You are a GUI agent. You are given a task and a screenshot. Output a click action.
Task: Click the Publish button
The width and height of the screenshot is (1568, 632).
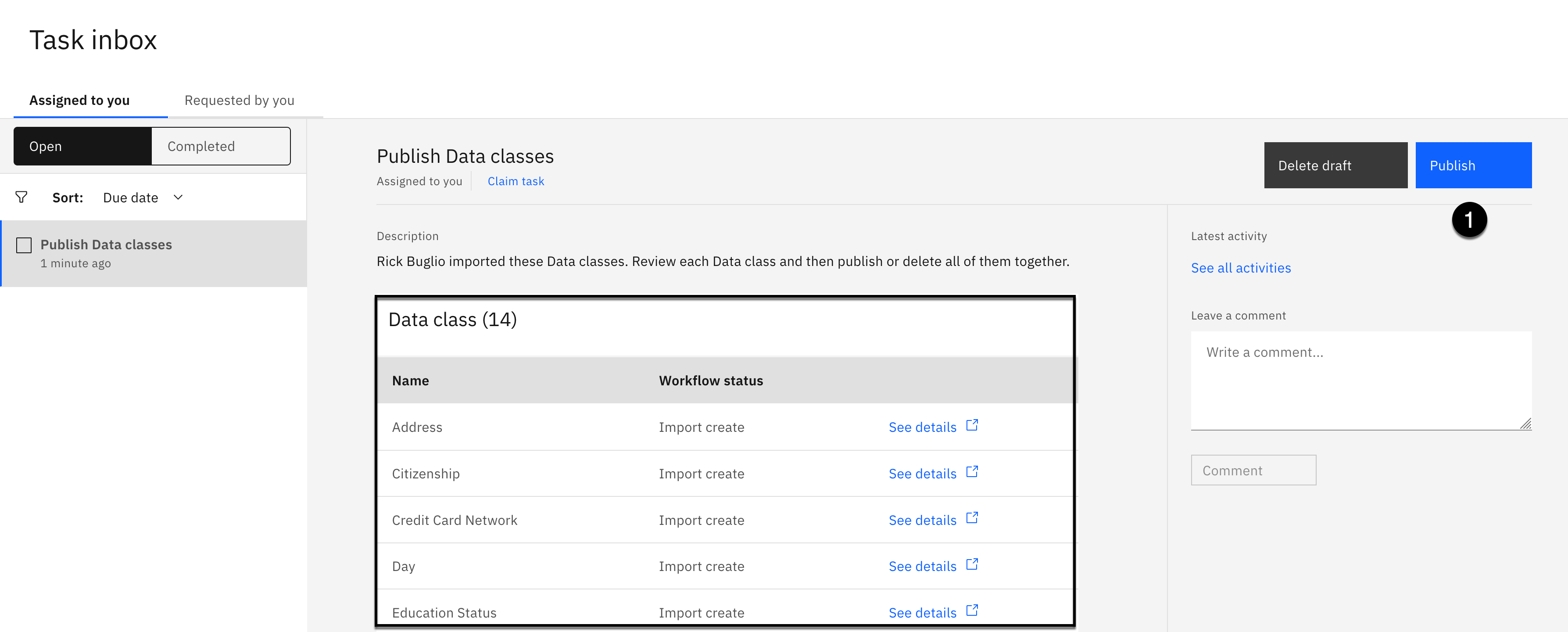[x=1472, y=165]
